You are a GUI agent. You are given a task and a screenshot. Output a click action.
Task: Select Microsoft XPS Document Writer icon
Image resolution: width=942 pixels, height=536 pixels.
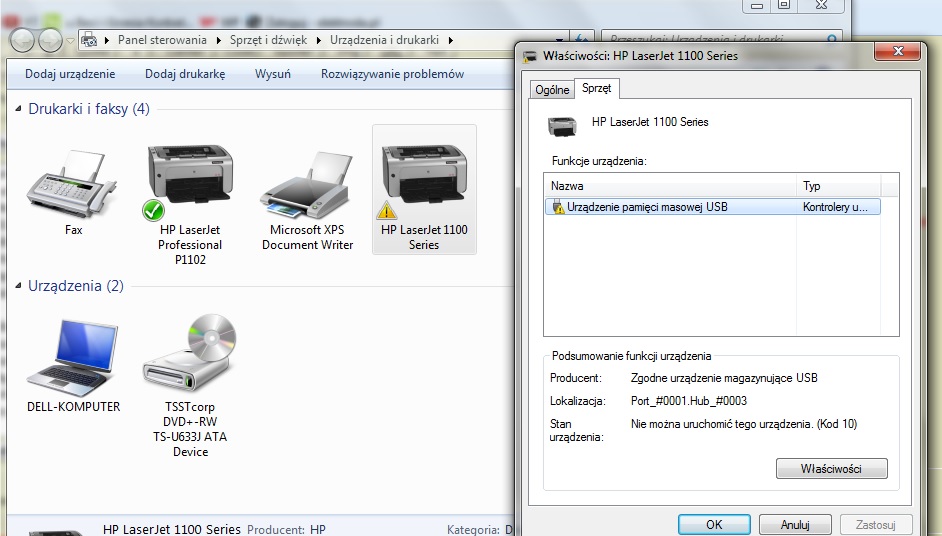click(306, 184)
